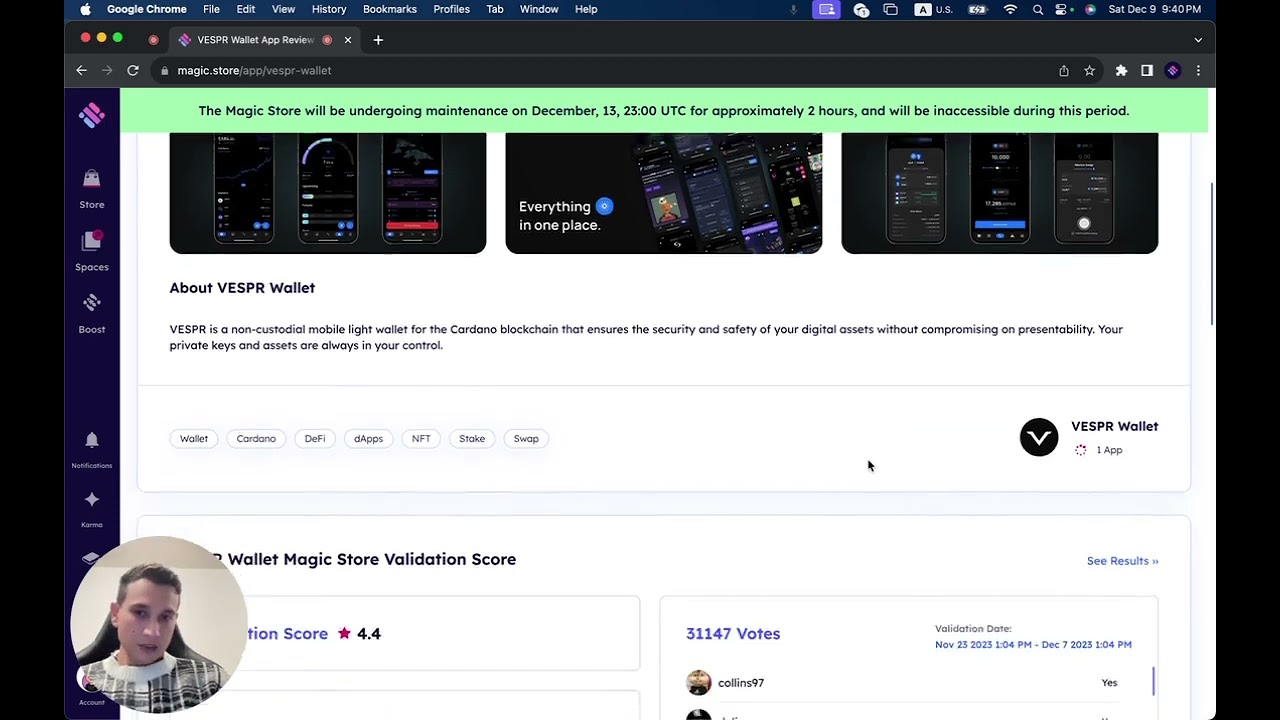Open Spaces in the sidebar
This screenshot has width=1280, height=720.
(92, 251)
